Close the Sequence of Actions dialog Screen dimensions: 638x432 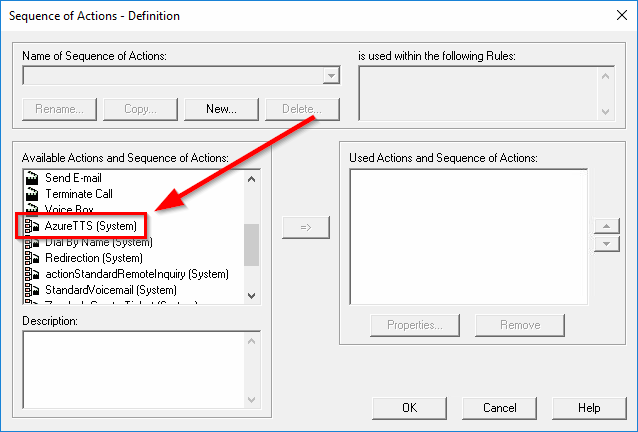[x=622, y=15]
